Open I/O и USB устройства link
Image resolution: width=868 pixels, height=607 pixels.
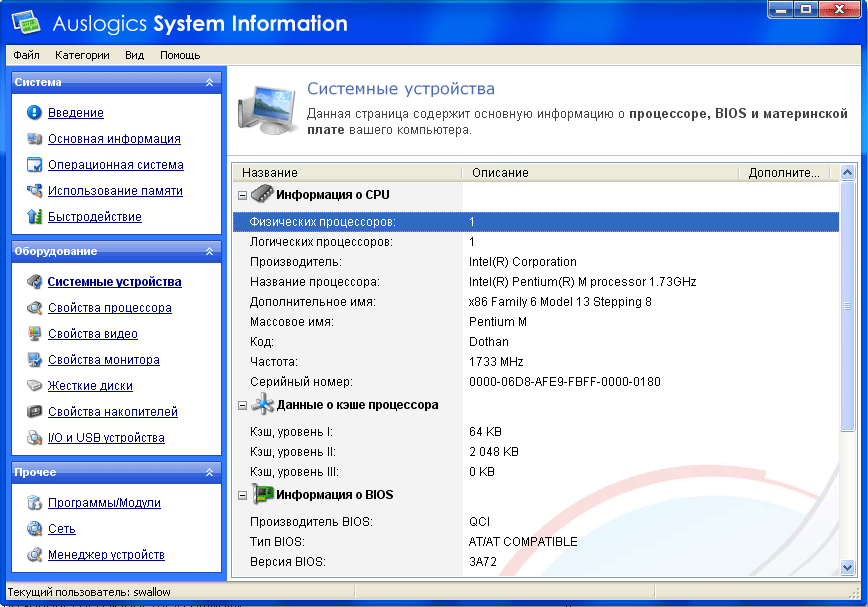click(106, 437)
